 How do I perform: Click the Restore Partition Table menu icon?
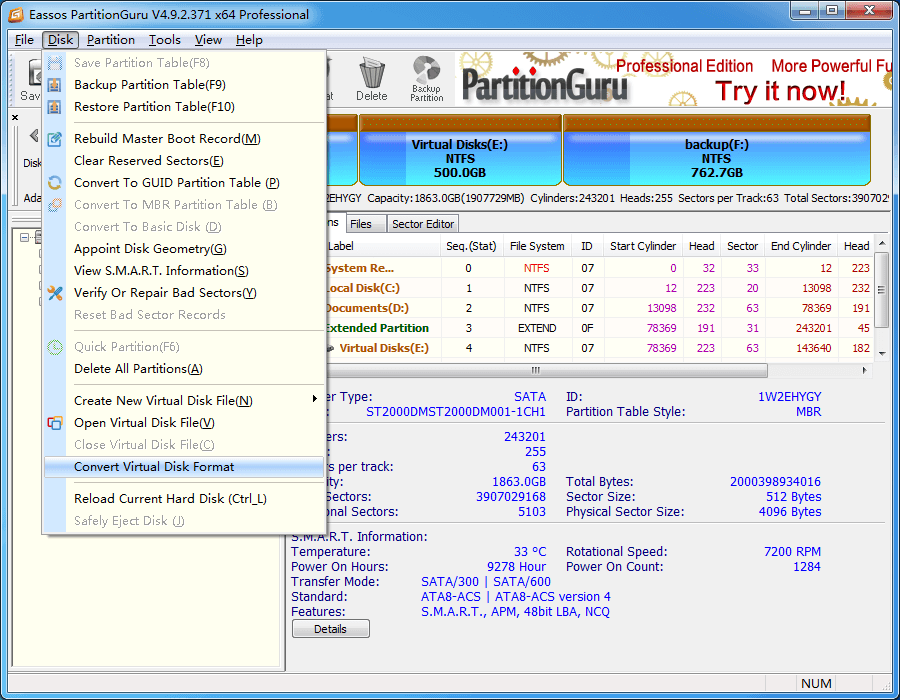[x=55, y=107]
